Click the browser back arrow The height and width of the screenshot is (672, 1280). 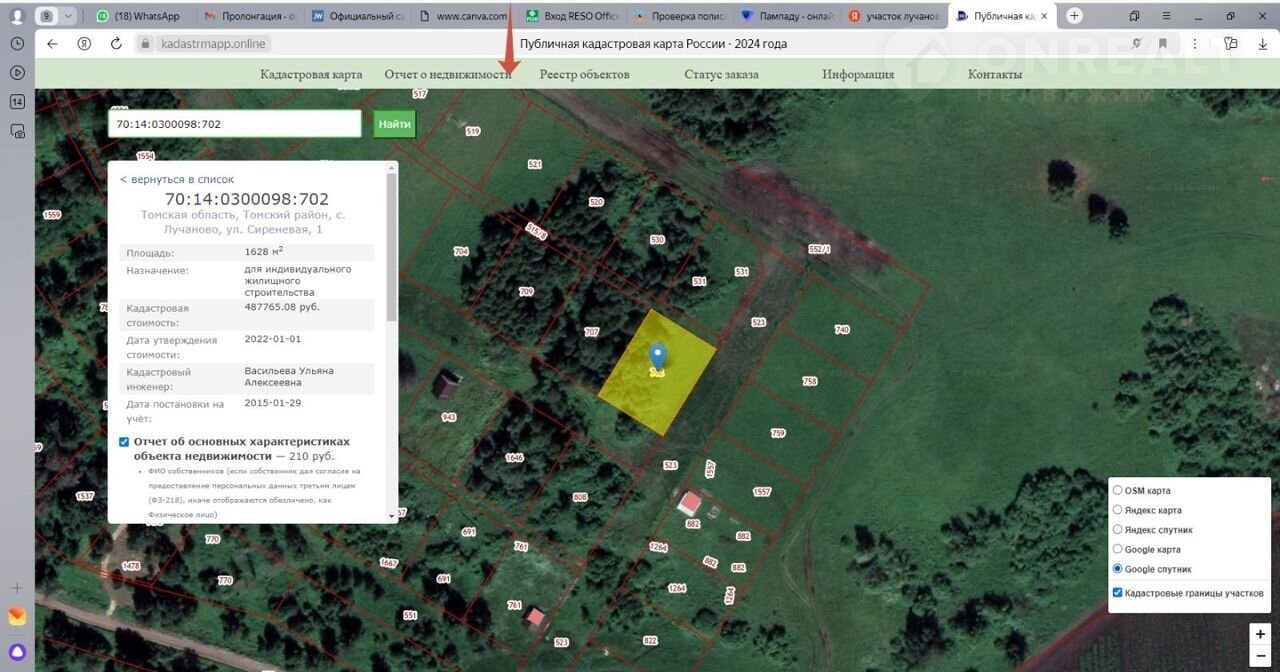point(53,44)
